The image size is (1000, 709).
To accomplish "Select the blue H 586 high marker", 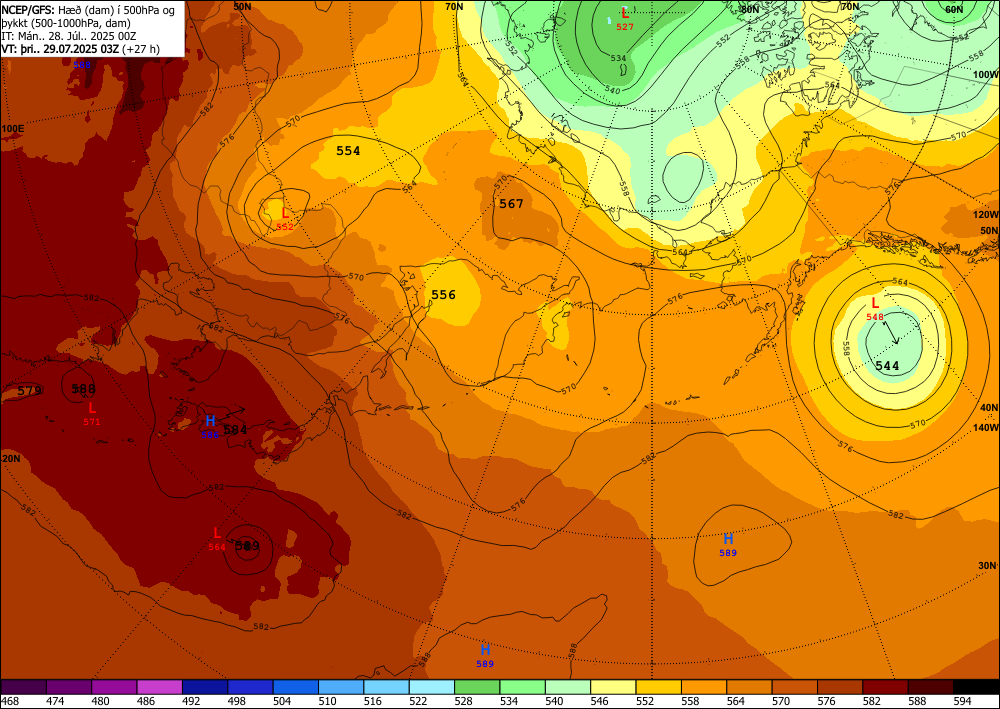I will click(x=210, y=427).
